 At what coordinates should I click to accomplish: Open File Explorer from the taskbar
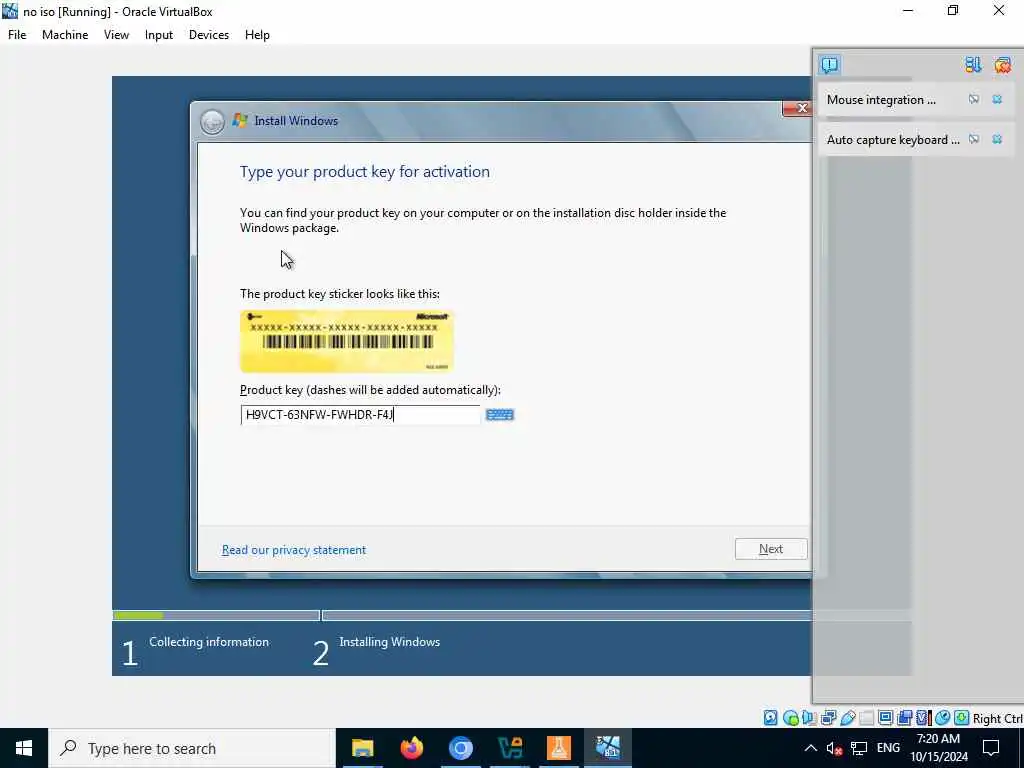click(362, 748)
